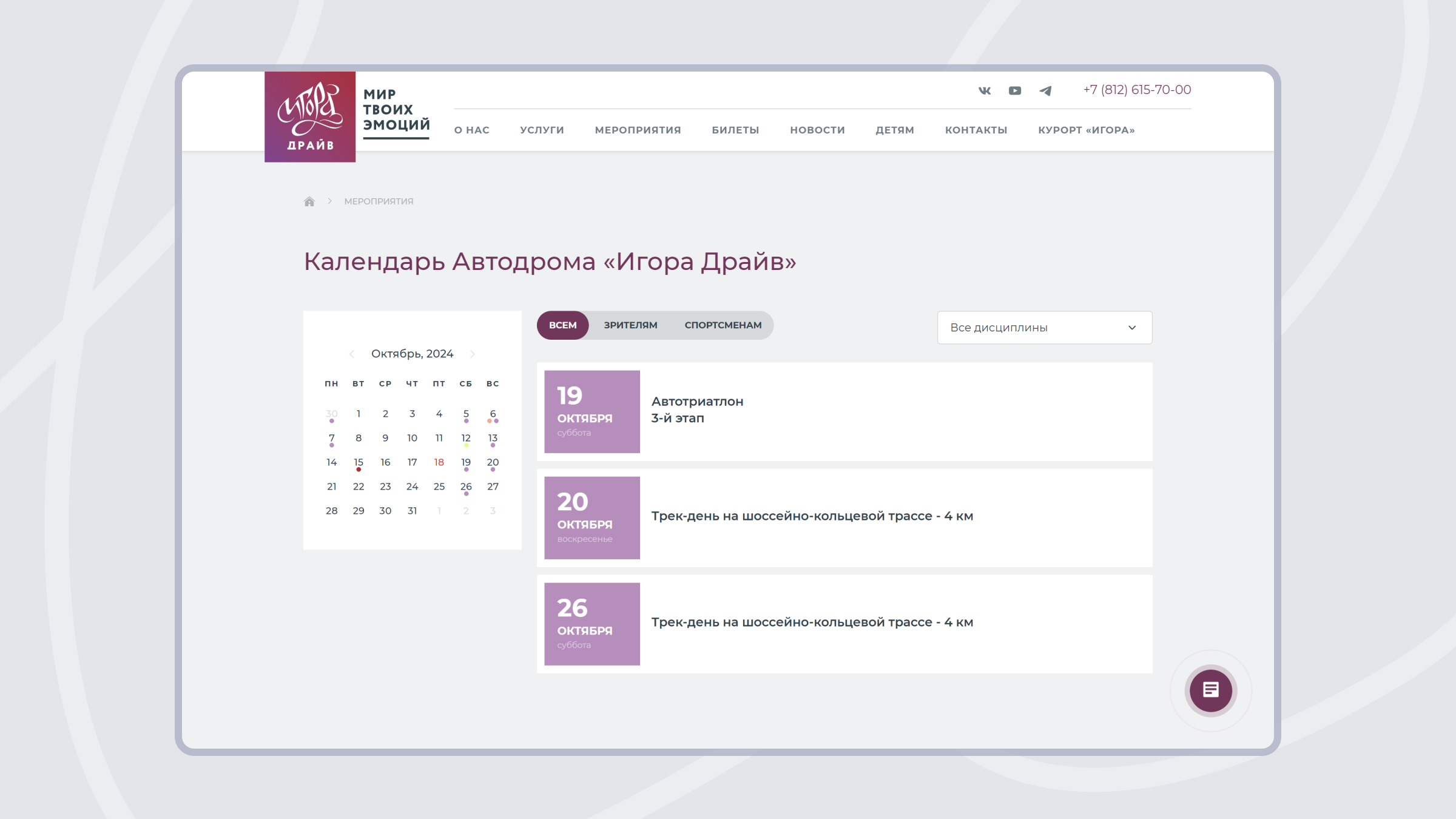Screen dimensions: 1456x819
Task: Select October 6 in the calendar
Action: pyautogui.click(x=493, y=414)
